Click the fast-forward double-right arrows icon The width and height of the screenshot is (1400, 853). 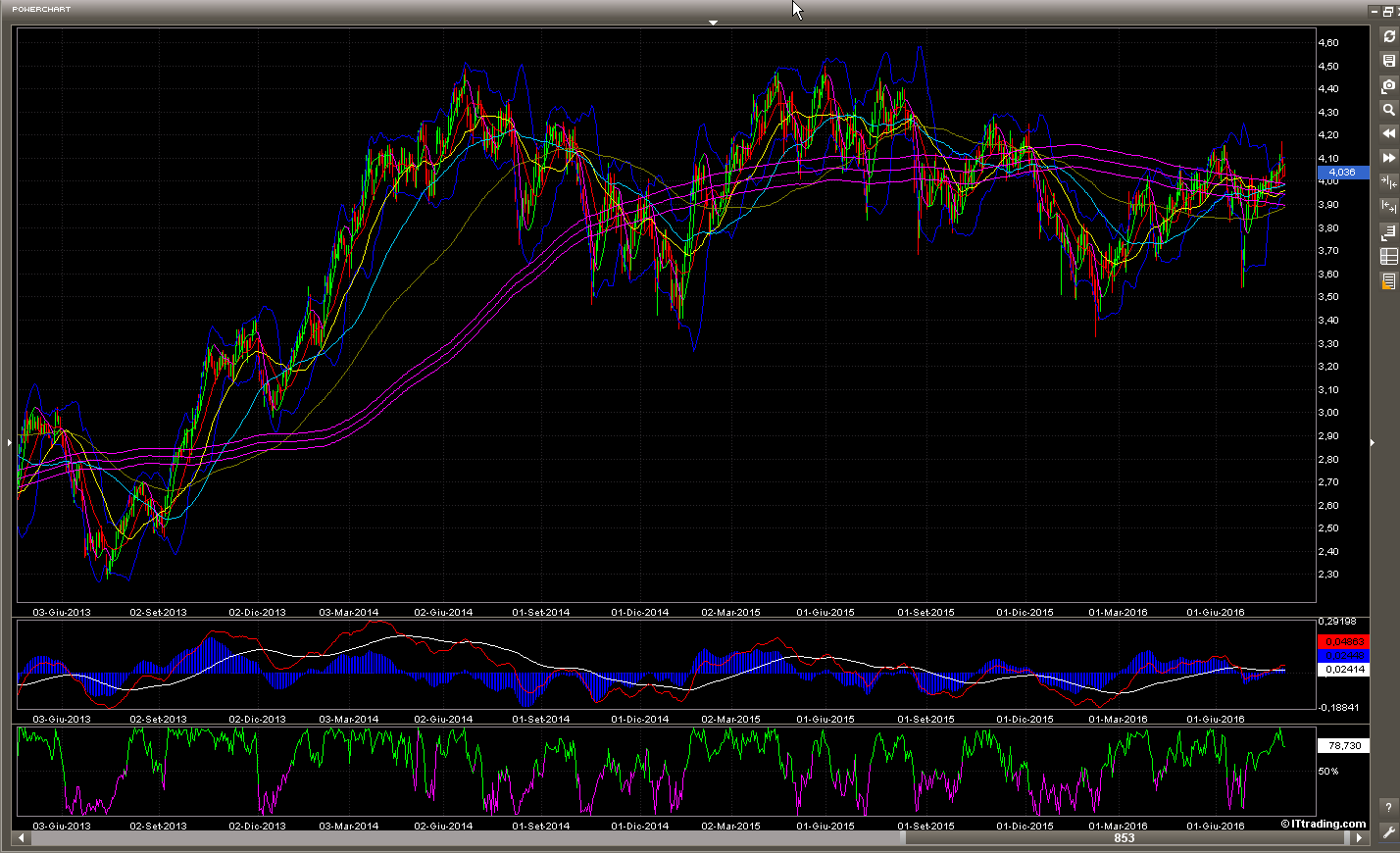point(1388,158)
